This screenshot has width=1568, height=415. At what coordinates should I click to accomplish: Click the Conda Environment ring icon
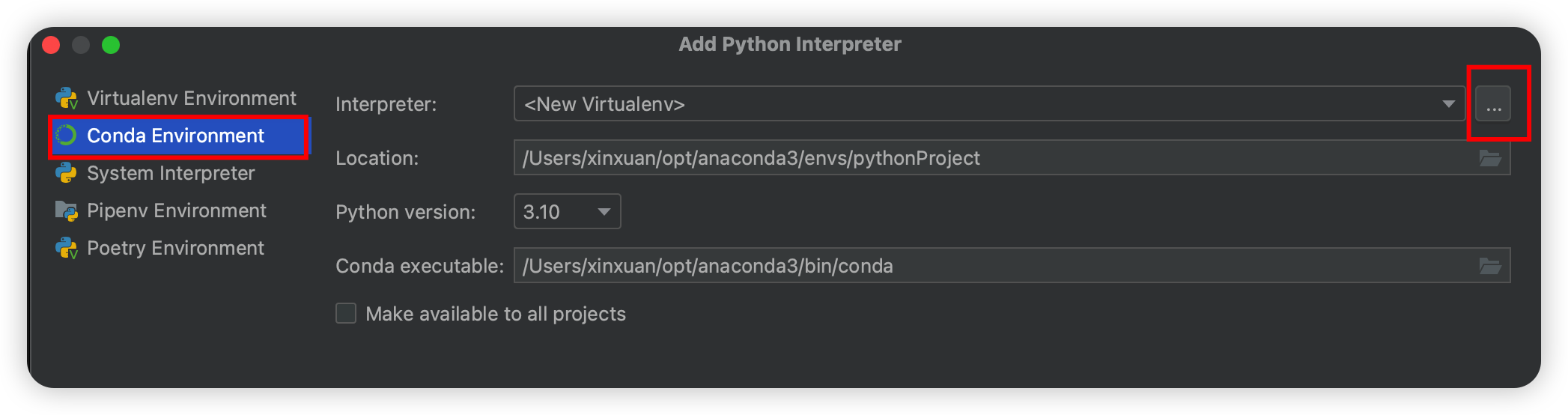pos(67,136)
